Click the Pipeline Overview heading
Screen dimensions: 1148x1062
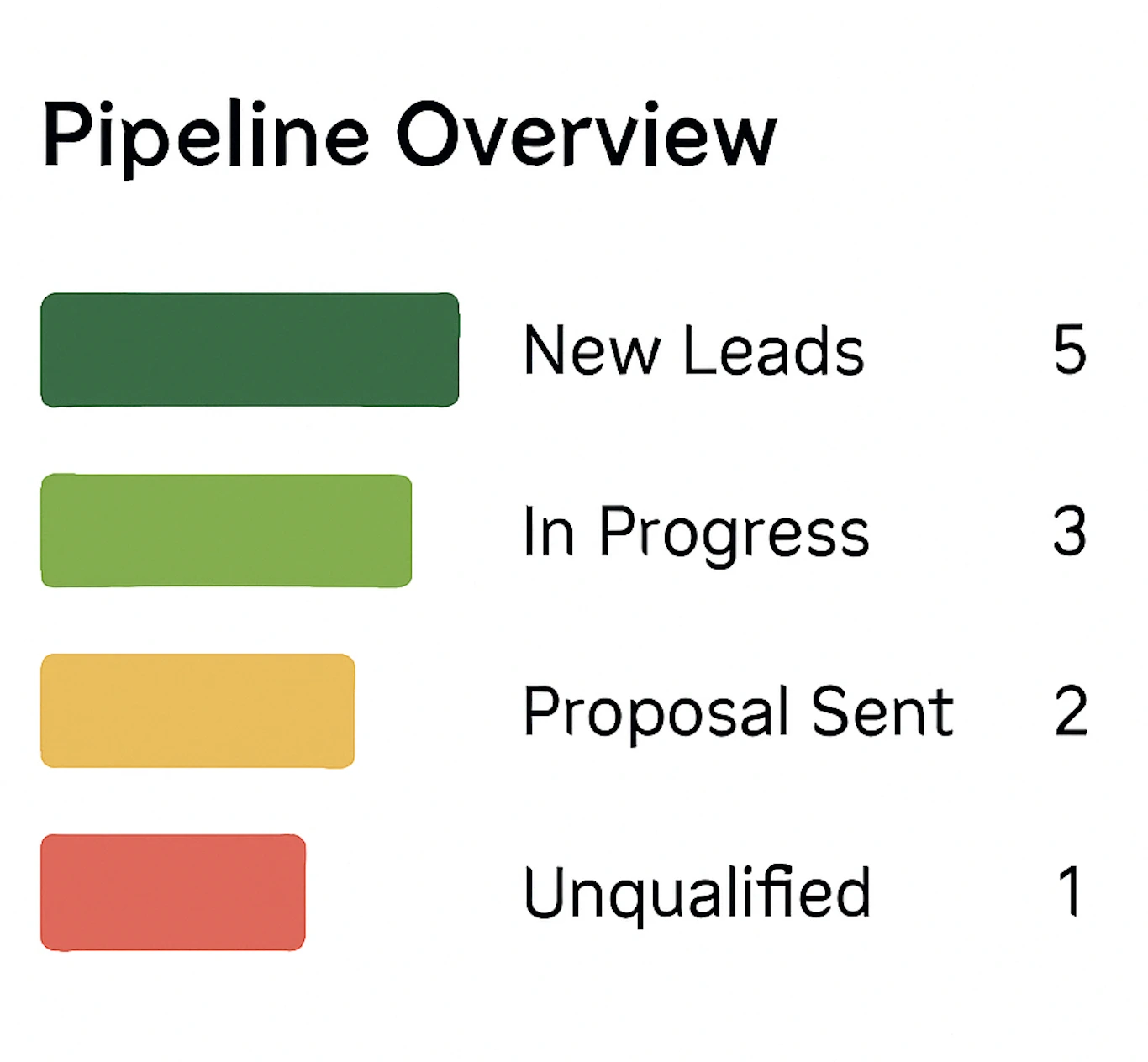coord(409,136)
